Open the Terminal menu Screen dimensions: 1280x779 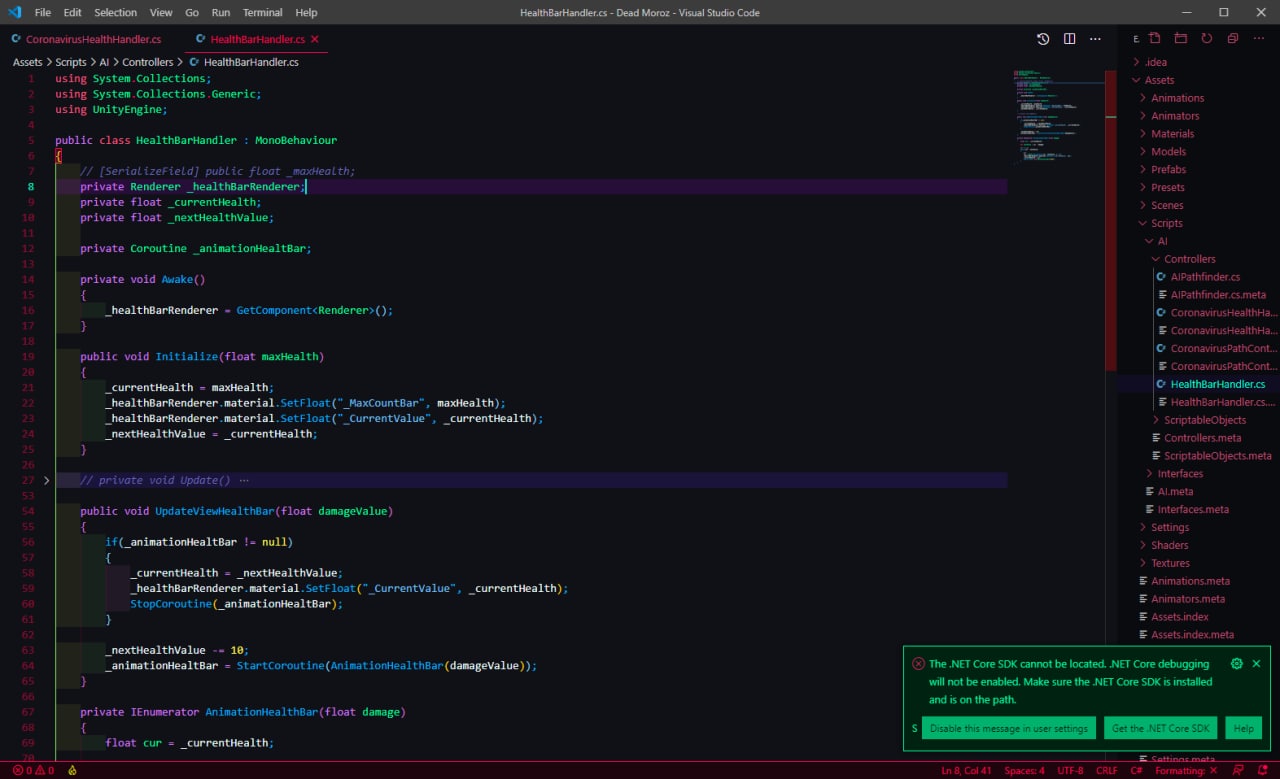coord(262,13)
